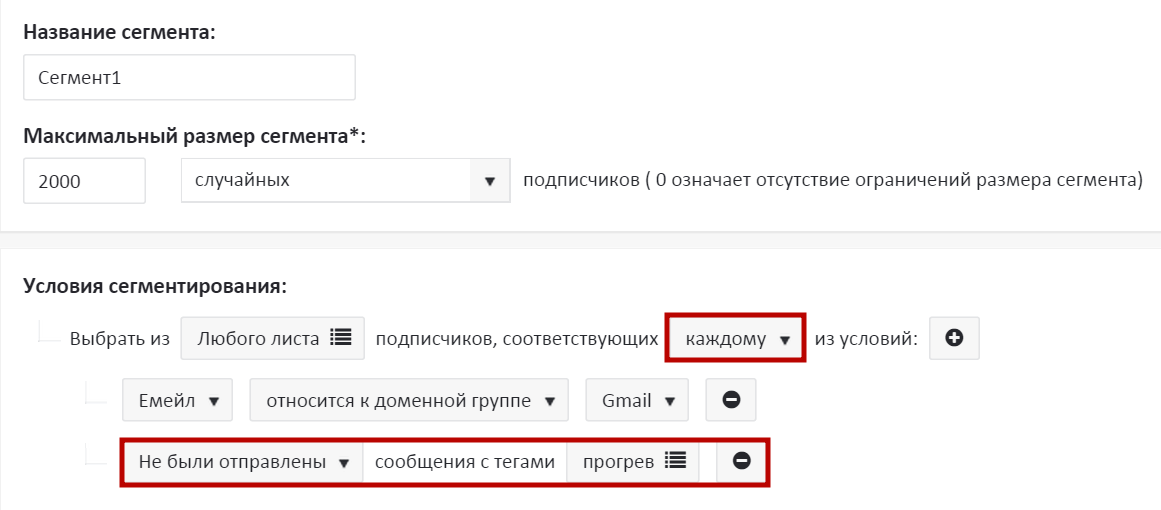Click the Максимальный размер сегмента label
This screenshot has height=510, width=1161.
(x=195, y=136)
